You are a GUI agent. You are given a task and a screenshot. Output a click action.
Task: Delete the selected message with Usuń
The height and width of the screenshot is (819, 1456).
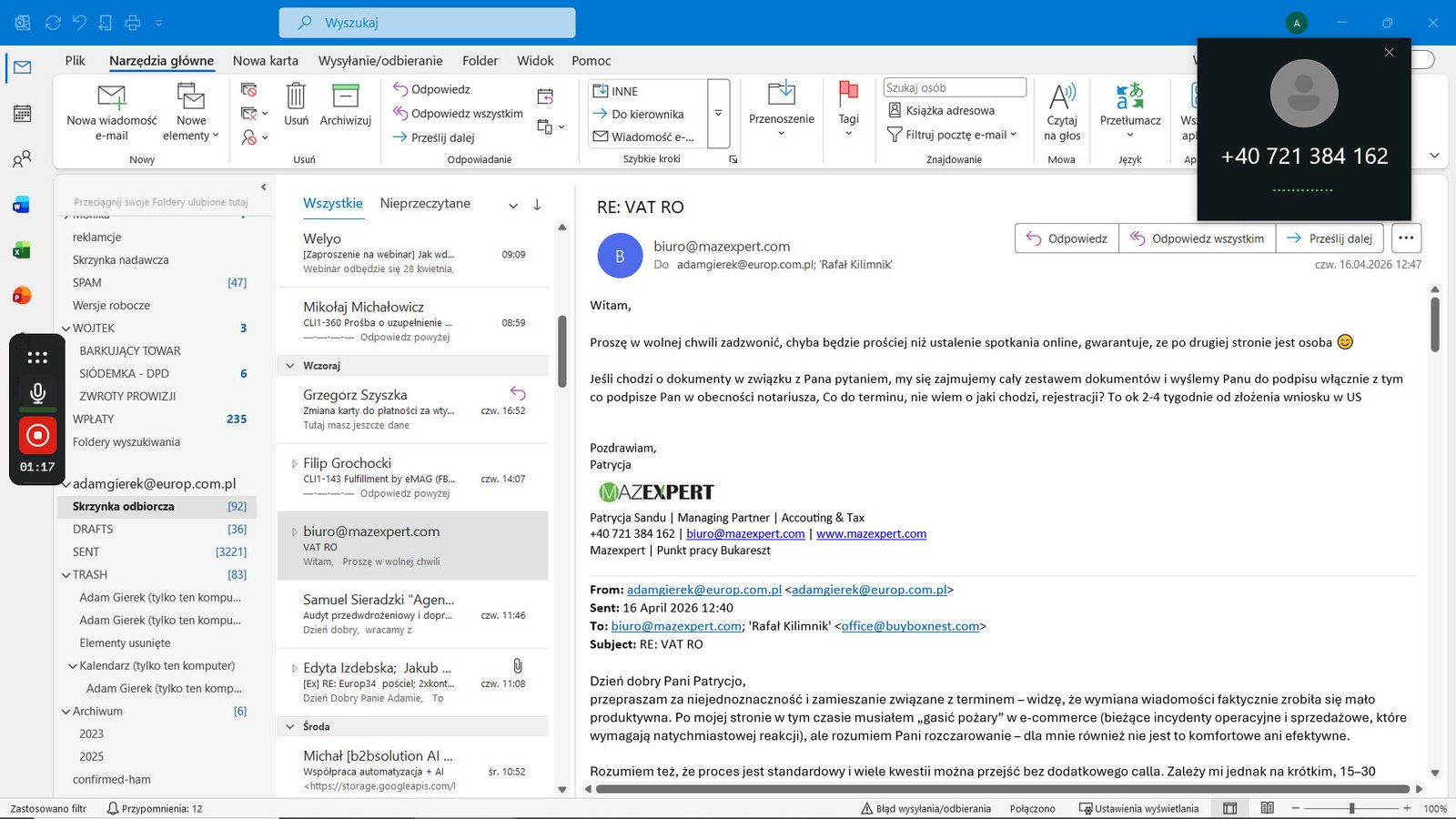pos(296,105)
